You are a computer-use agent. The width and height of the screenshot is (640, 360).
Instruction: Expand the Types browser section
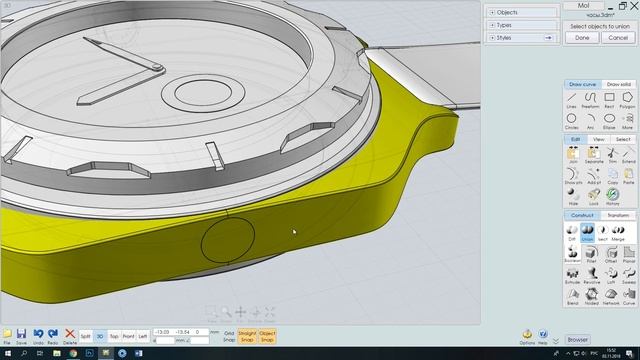(492, 25)
